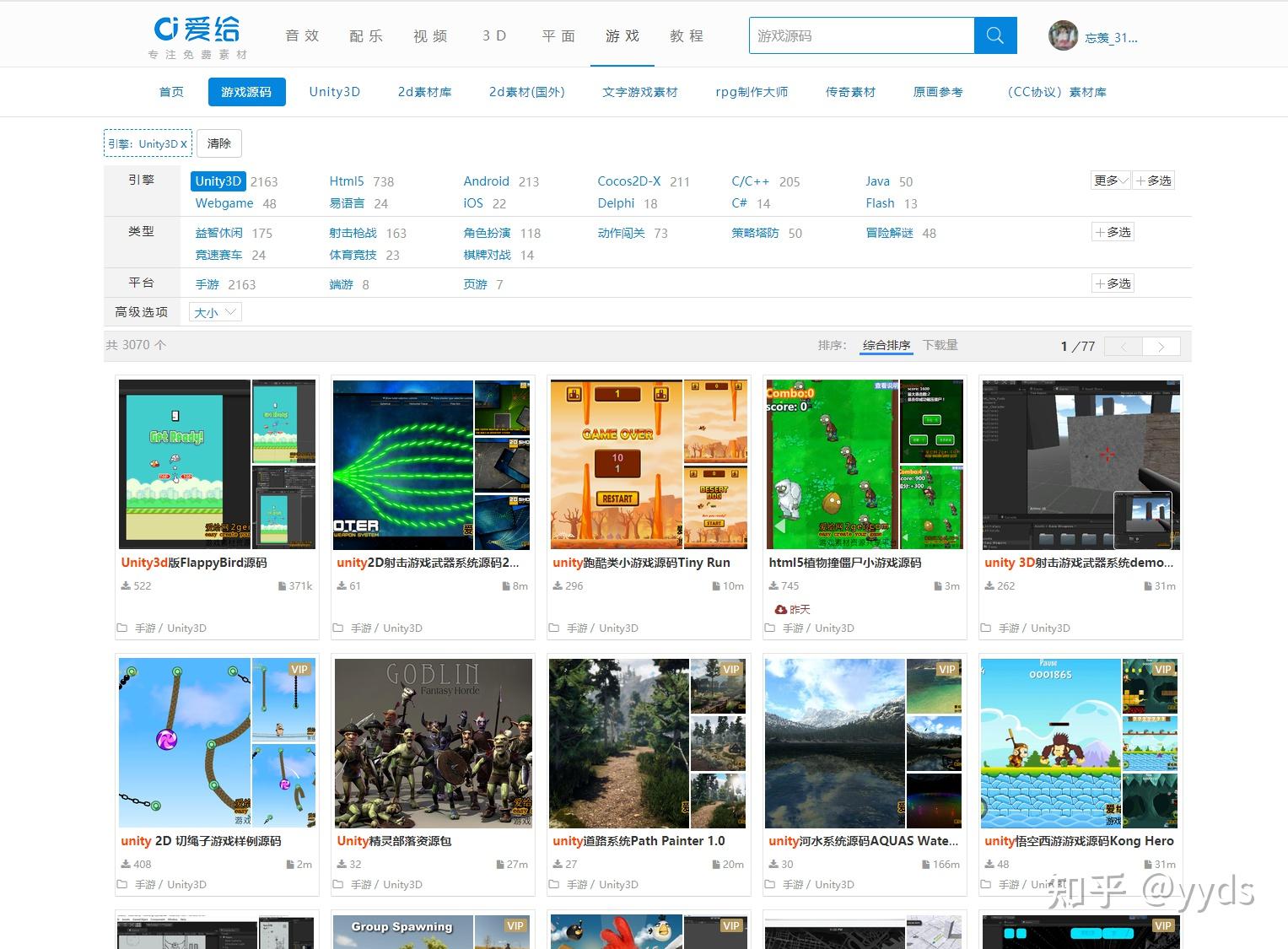Expand the 更多 engine options
The width and height of the screenshot is (1288, 949).
click(x=1110, y=181)
